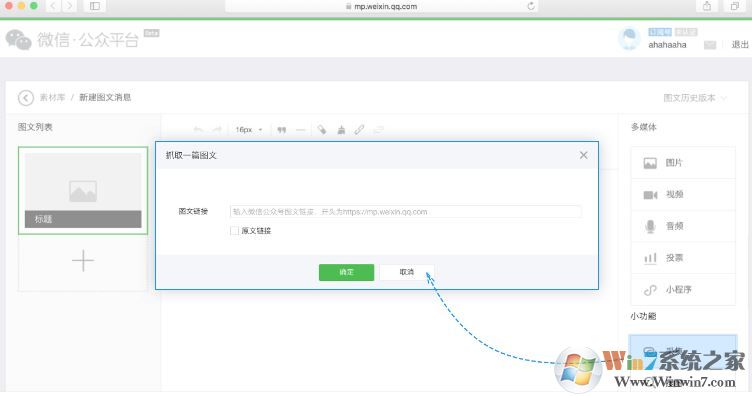Click the insert hyperlink chain icon
The image size is (752, 396).
tap(359, 129)
